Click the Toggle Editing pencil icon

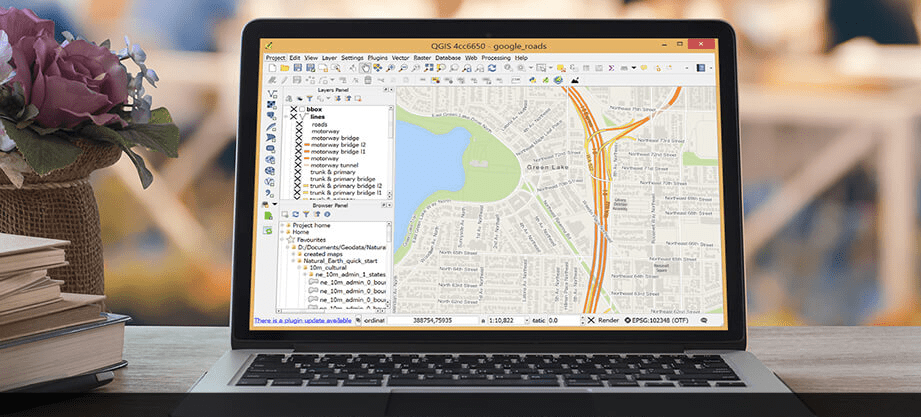click(x=285, y=80)
